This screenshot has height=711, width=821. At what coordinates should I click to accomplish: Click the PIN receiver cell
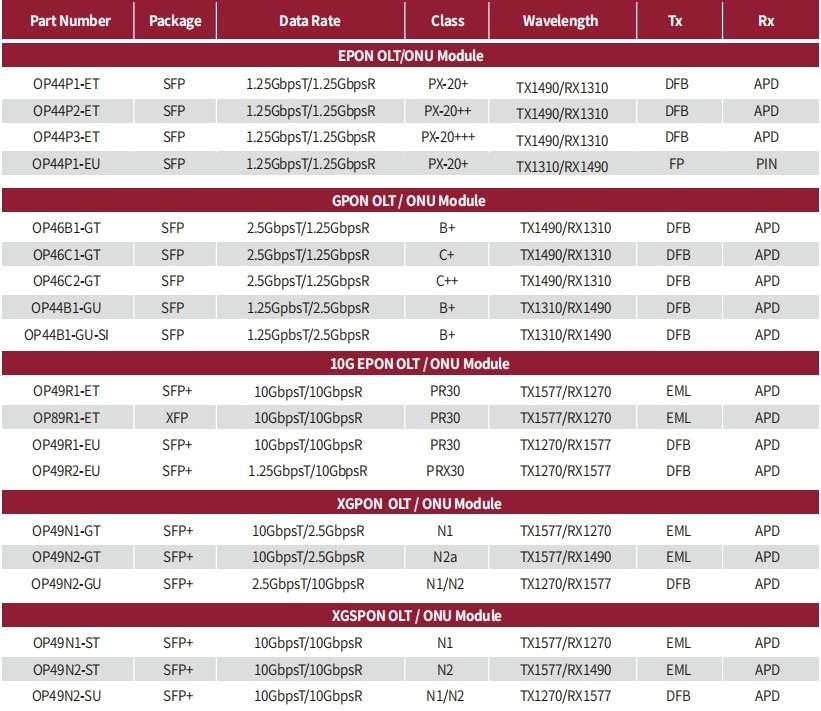tap(767, 164)
